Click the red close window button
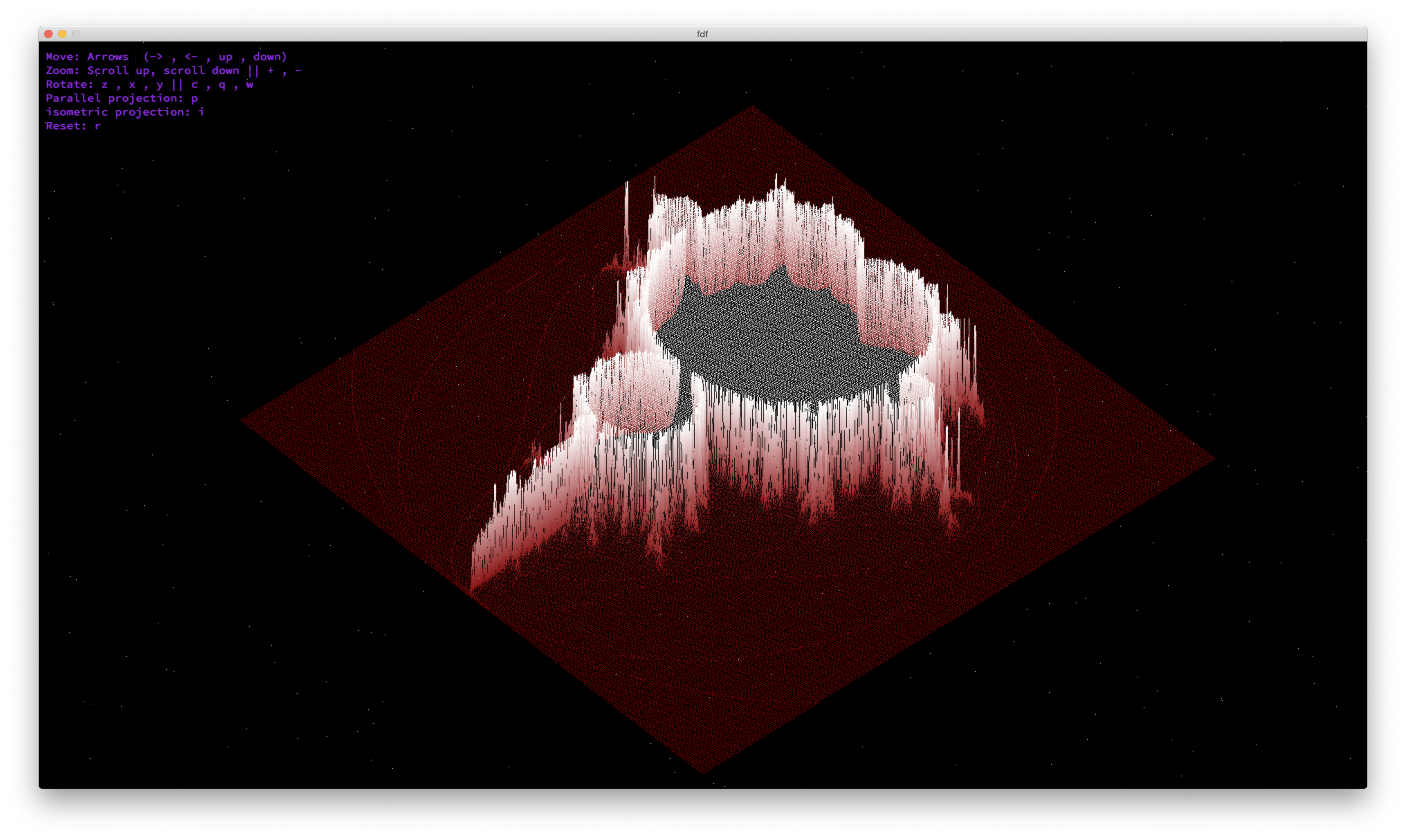 49,34
